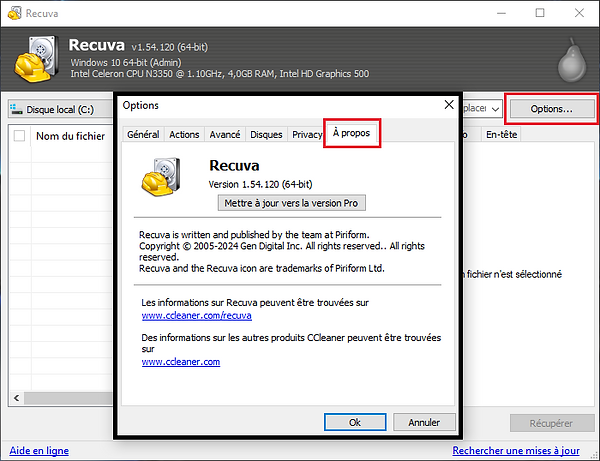
Task: Click the Recuva title bar app icon
Action: pyautogui.click(x=15, y=13)
